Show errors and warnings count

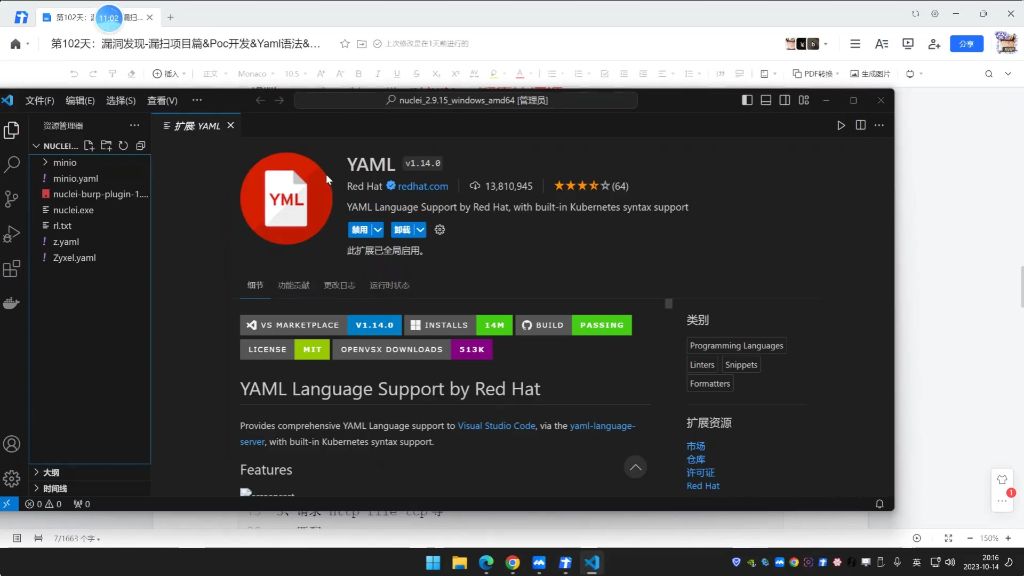click(x=43, y=504)
